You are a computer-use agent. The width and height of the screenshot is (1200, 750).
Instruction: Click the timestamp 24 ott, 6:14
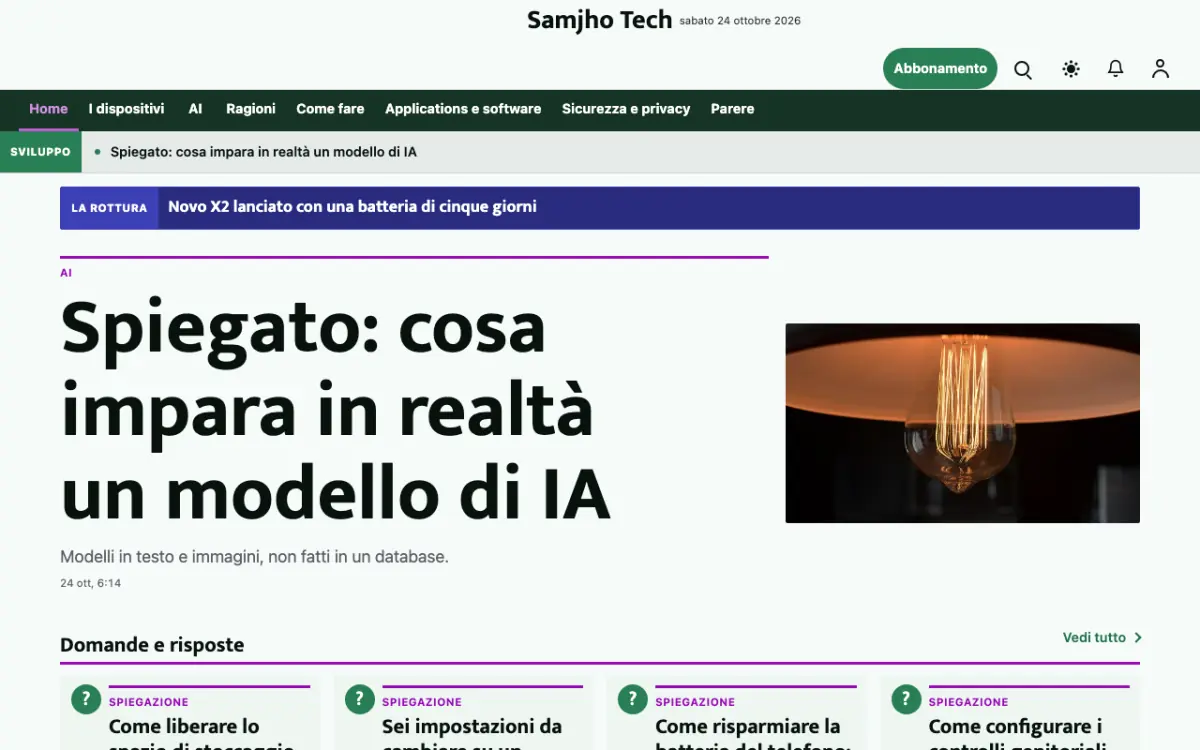(90, 583)
